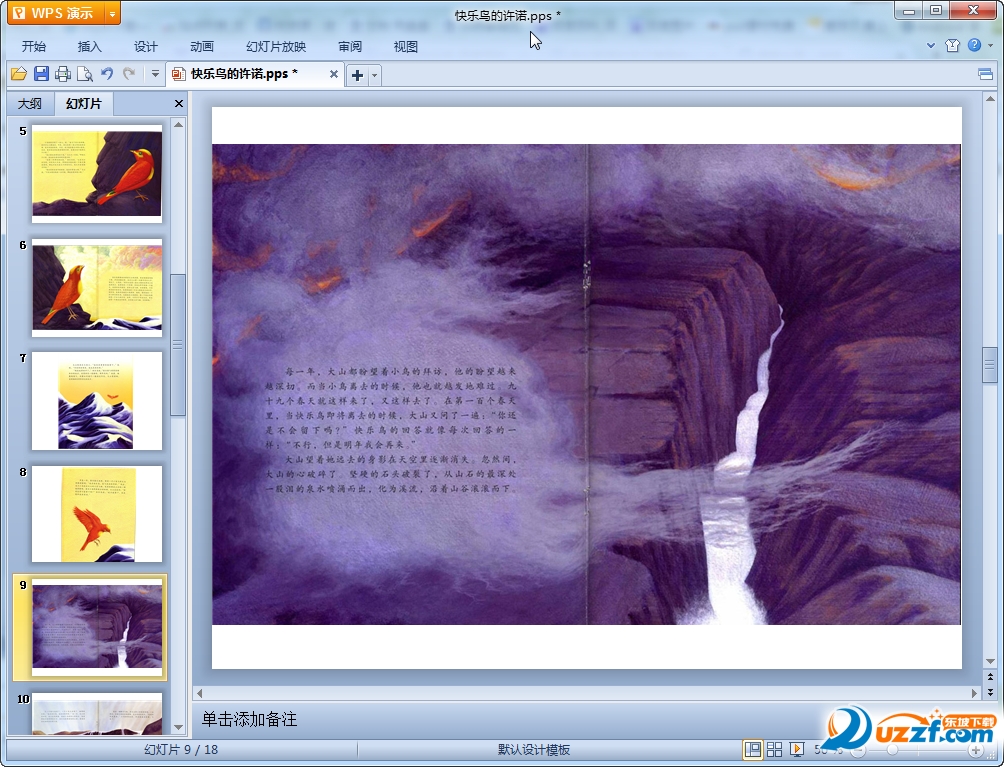Select slide 5 thumbnail
This screenshot has height=767, width=1004.
97,174
